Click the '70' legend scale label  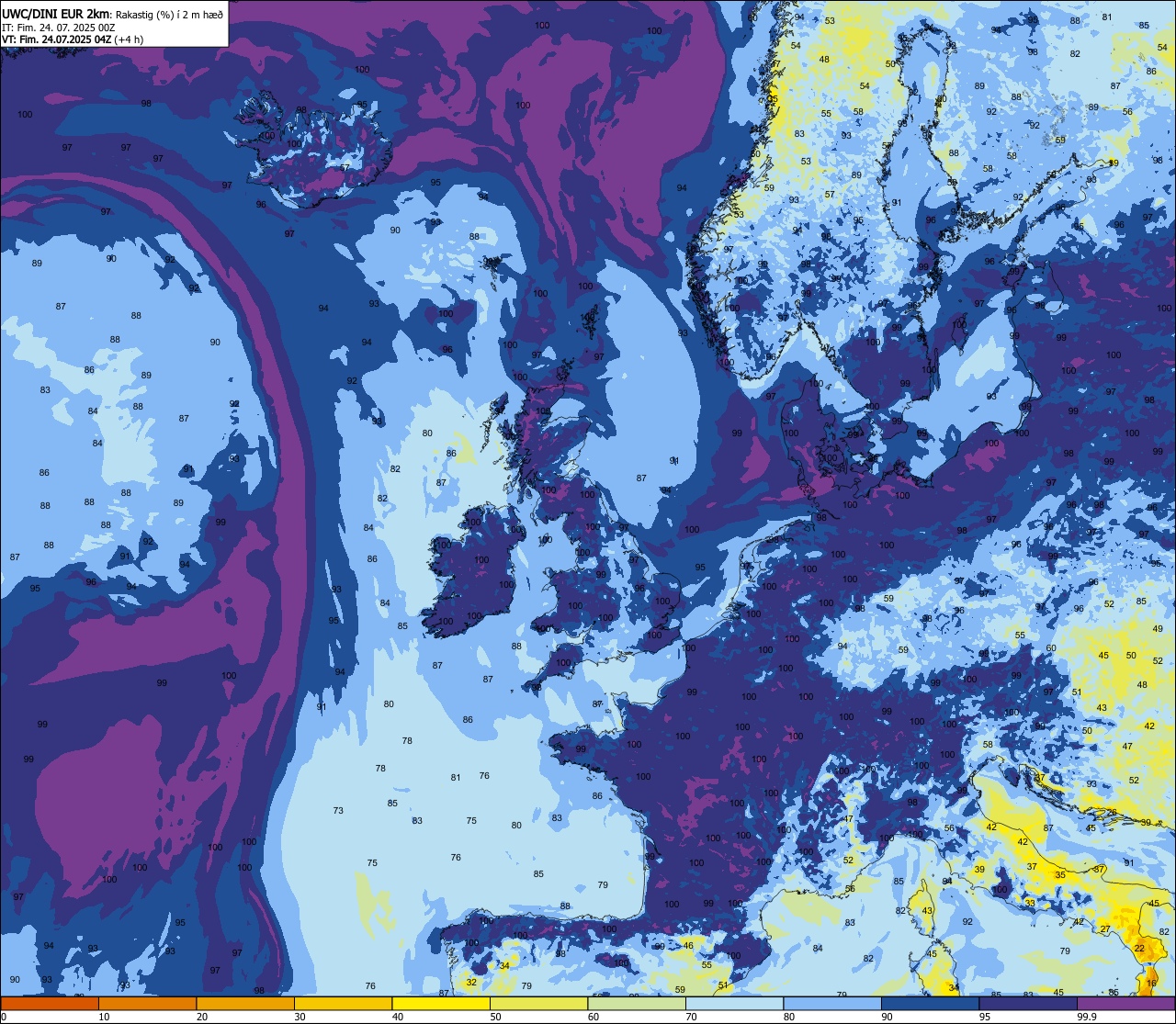(691, 1017)
